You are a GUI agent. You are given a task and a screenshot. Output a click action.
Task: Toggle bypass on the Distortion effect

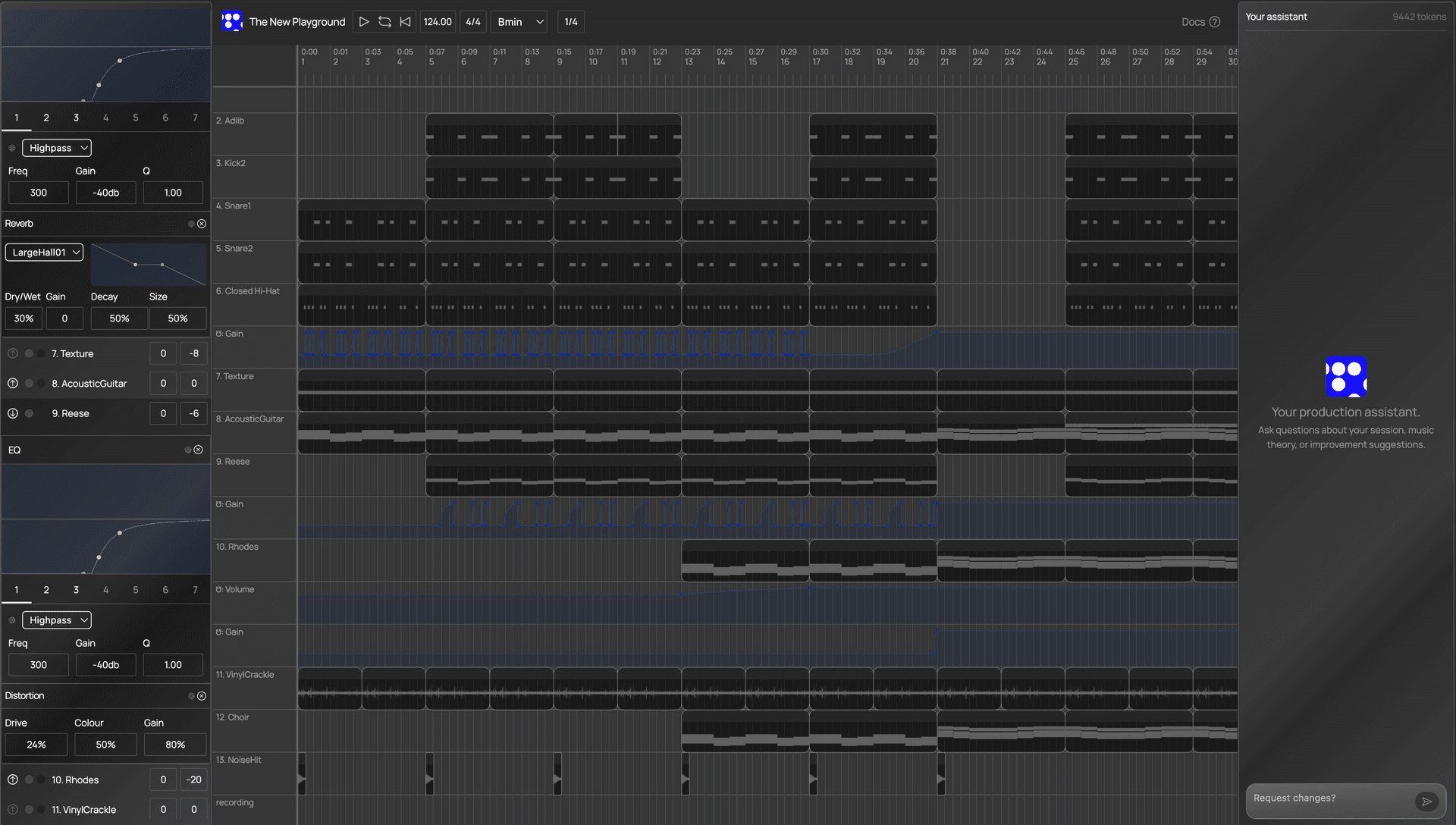190,695
